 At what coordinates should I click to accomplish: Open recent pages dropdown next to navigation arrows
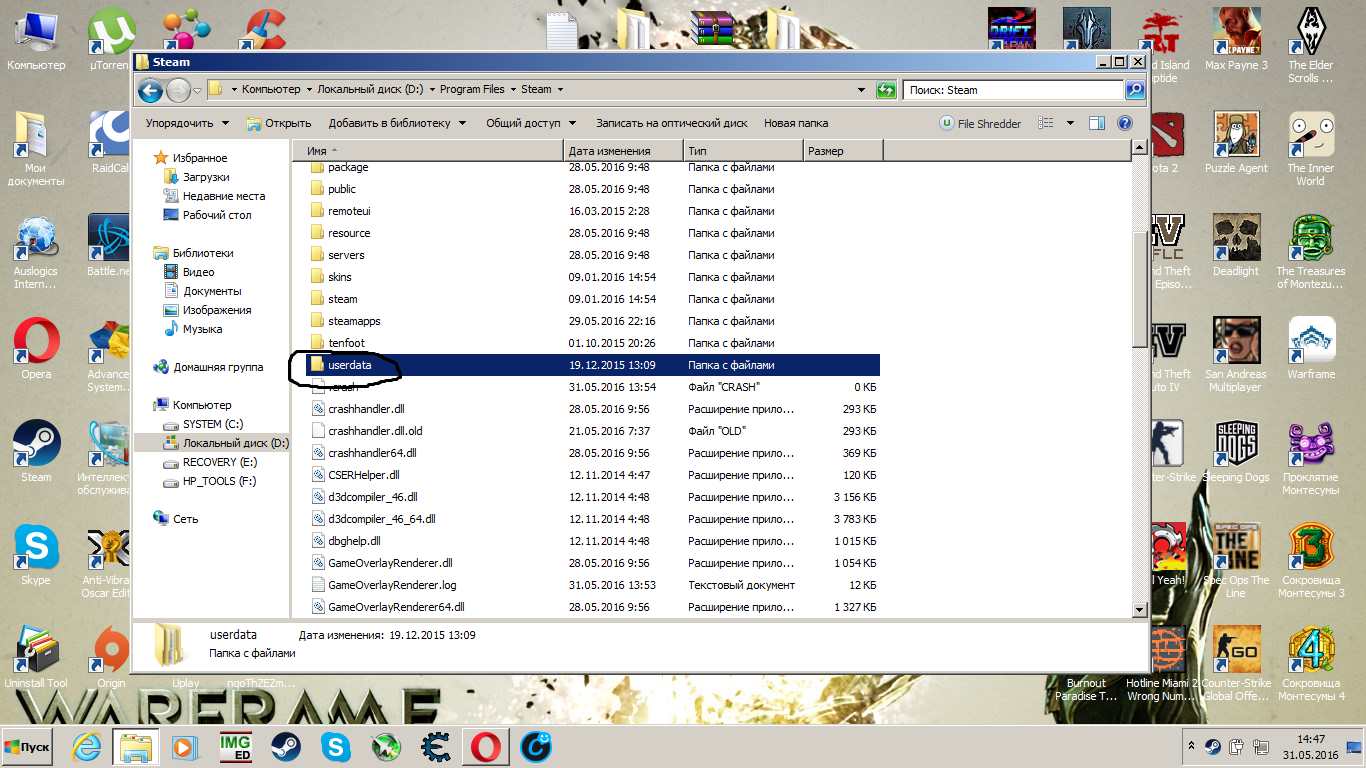pyautogui.click(x=198, y=90)
